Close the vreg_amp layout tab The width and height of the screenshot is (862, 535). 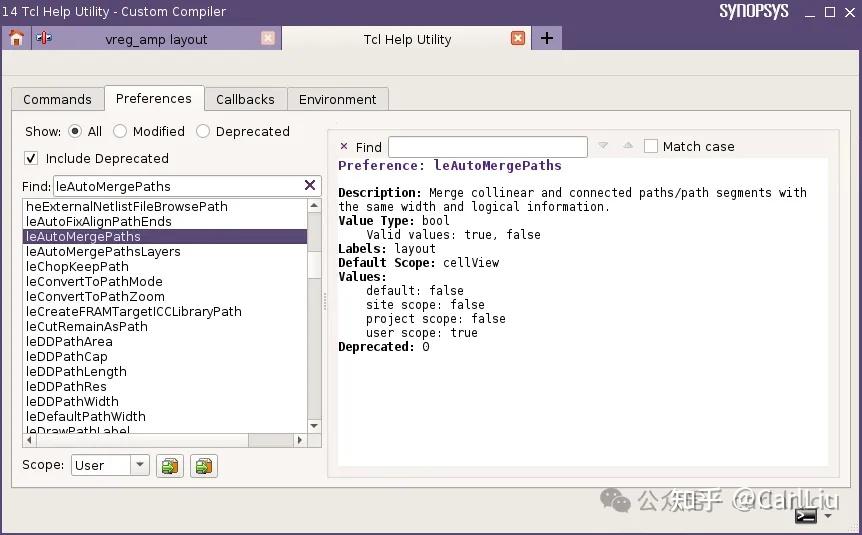268,38
